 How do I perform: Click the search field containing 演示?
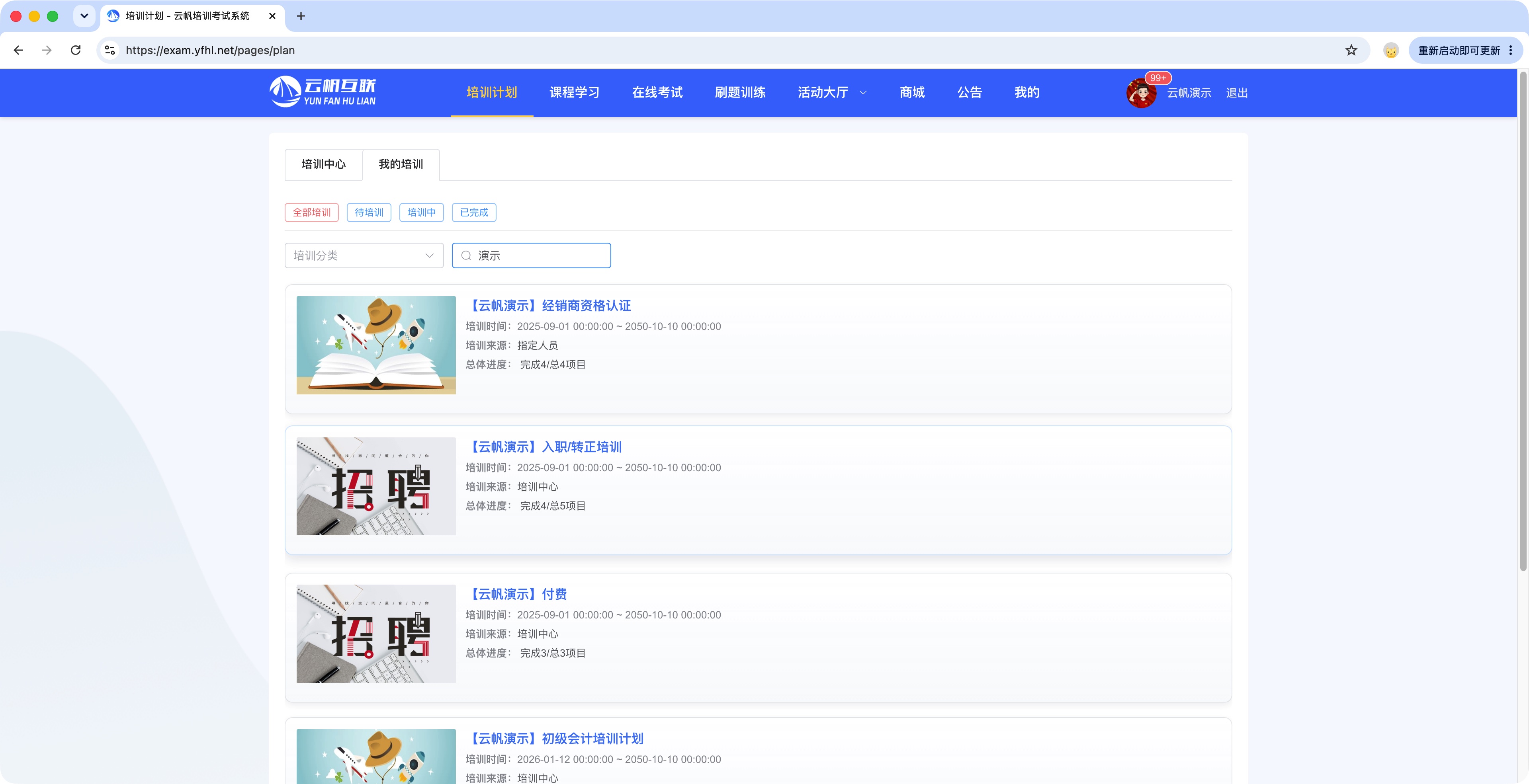point(531,255)
